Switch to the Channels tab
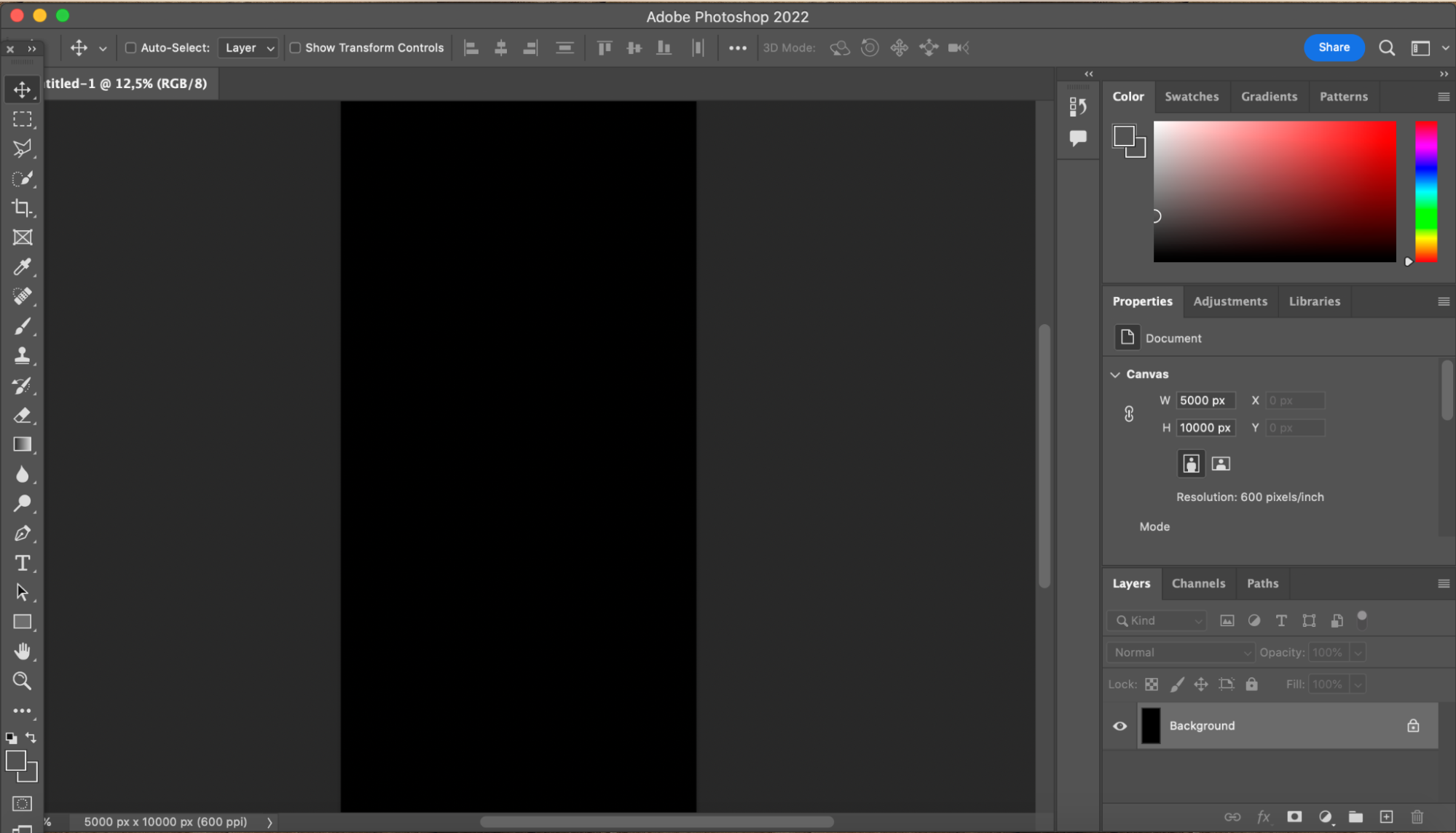Viewport: 1456px width, 833px height. click(1197, 583)
